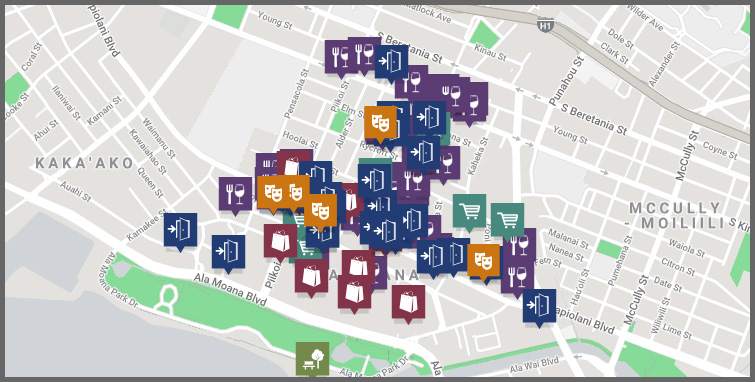Click the purple restaurant marker above Kapiolani Blvd door marker
755x382 pixels.
517,279
